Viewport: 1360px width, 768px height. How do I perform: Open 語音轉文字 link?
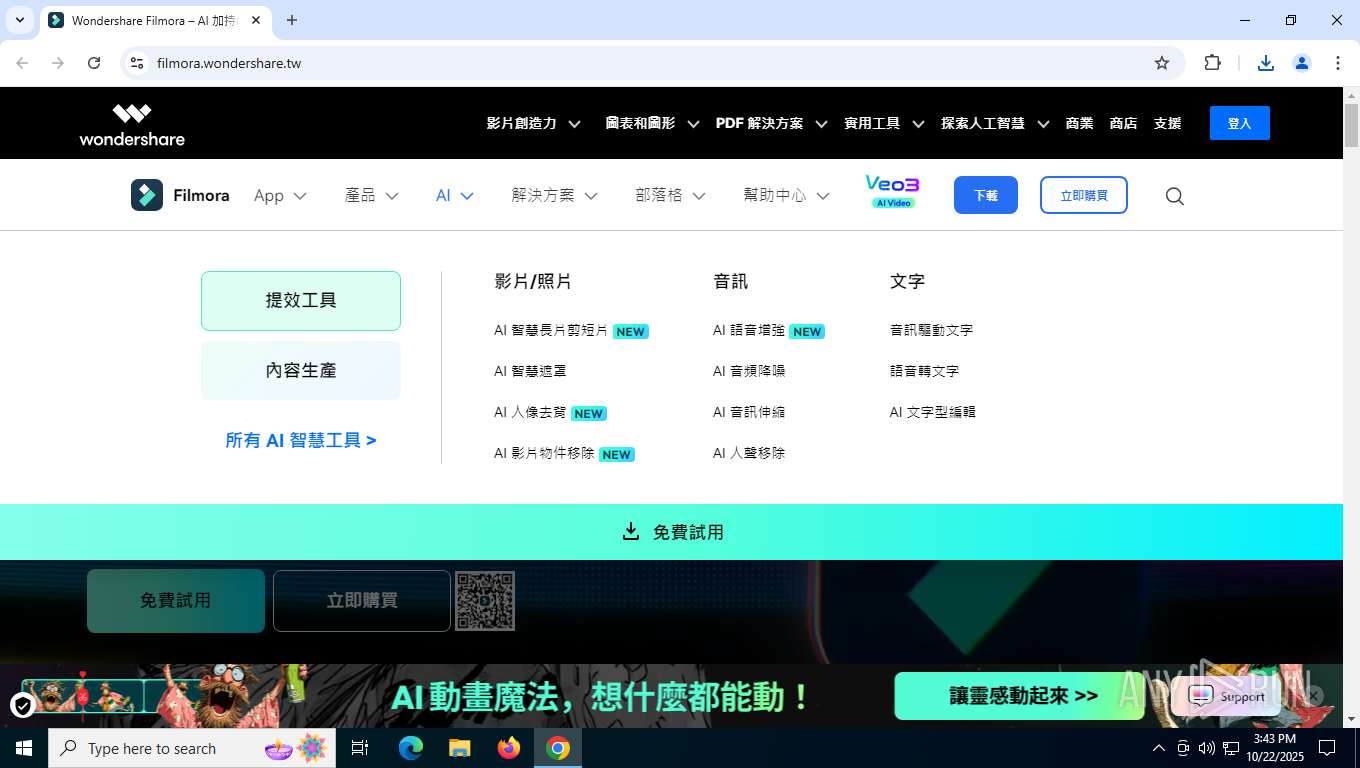click(924, 371)
